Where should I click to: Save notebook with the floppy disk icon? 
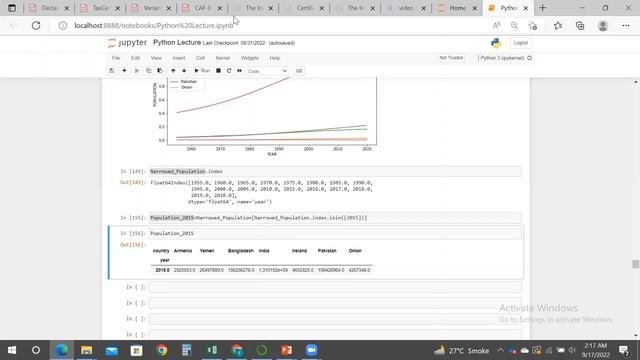[111, 71]
